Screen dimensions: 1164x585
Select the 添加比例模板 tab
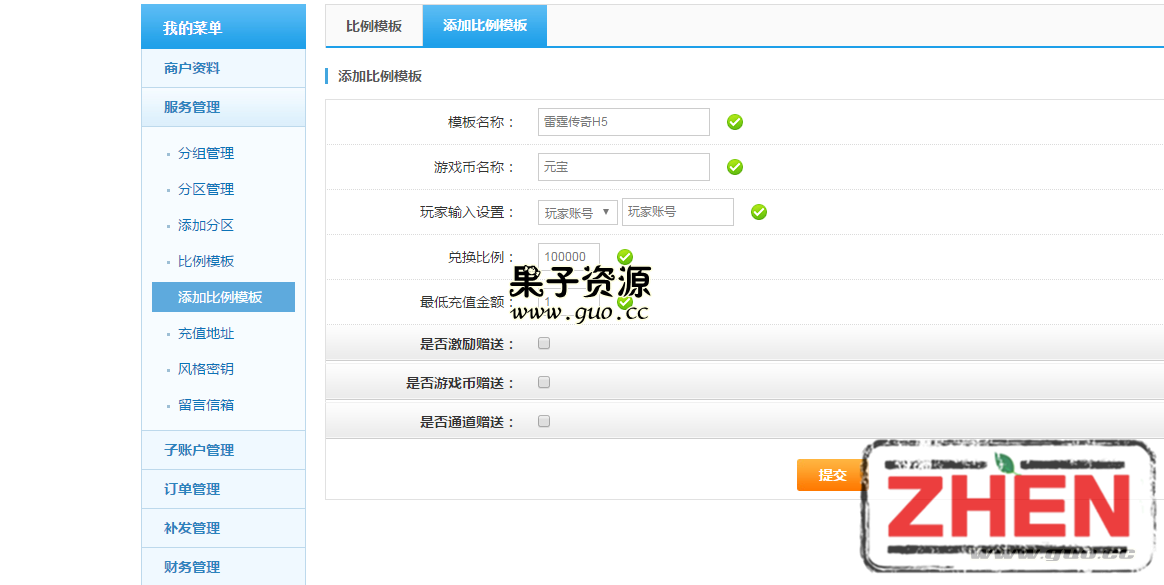coord(485,26)
